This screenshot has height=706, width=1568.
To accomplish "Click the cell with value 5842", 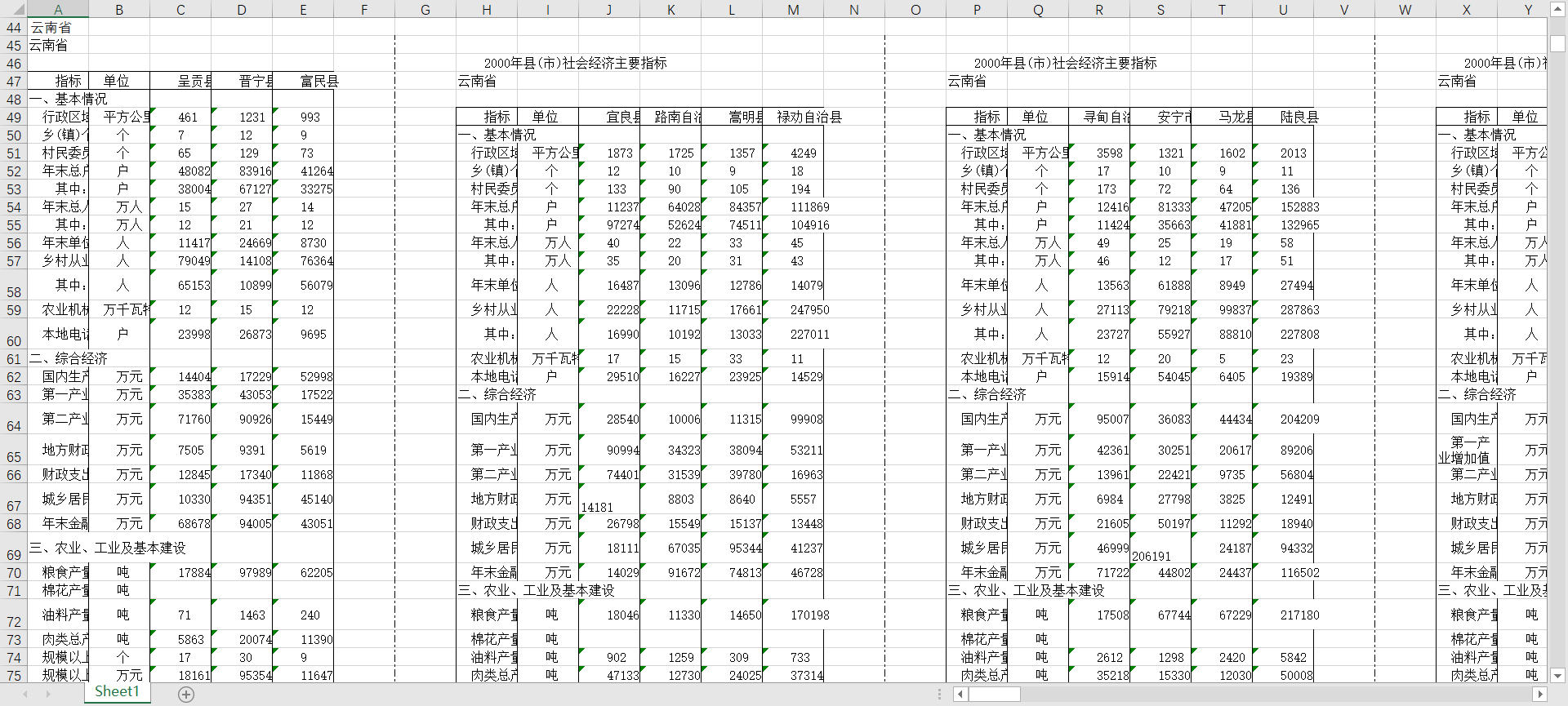I will pyautogui.click(x=1283, y=657).
